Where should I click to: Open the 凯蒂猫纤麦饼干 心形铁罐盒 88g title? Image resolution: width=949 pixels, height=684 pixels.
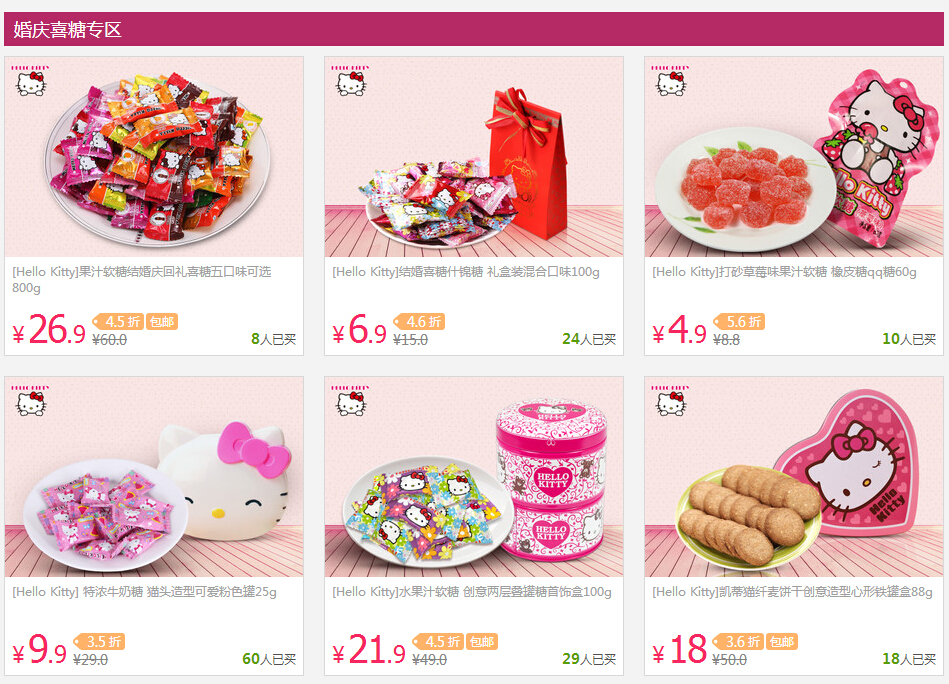(x=792, y=592)
